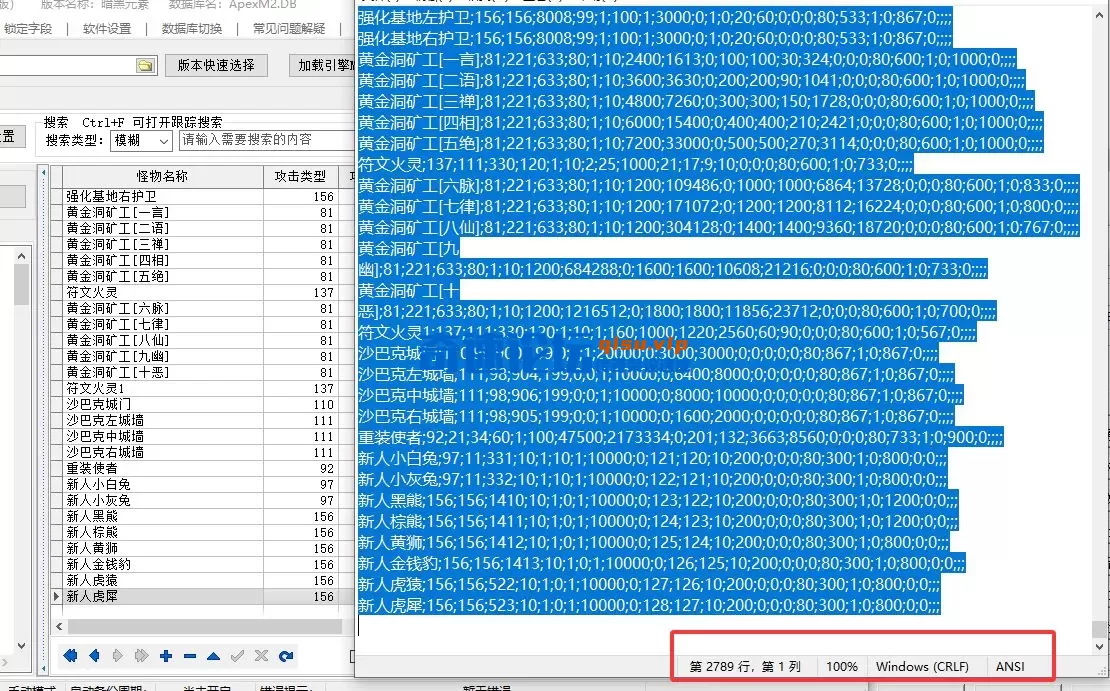Screen dimensions: 1110x691
Task: Click the next record navigation arrow
Action: tap(118, 656)
